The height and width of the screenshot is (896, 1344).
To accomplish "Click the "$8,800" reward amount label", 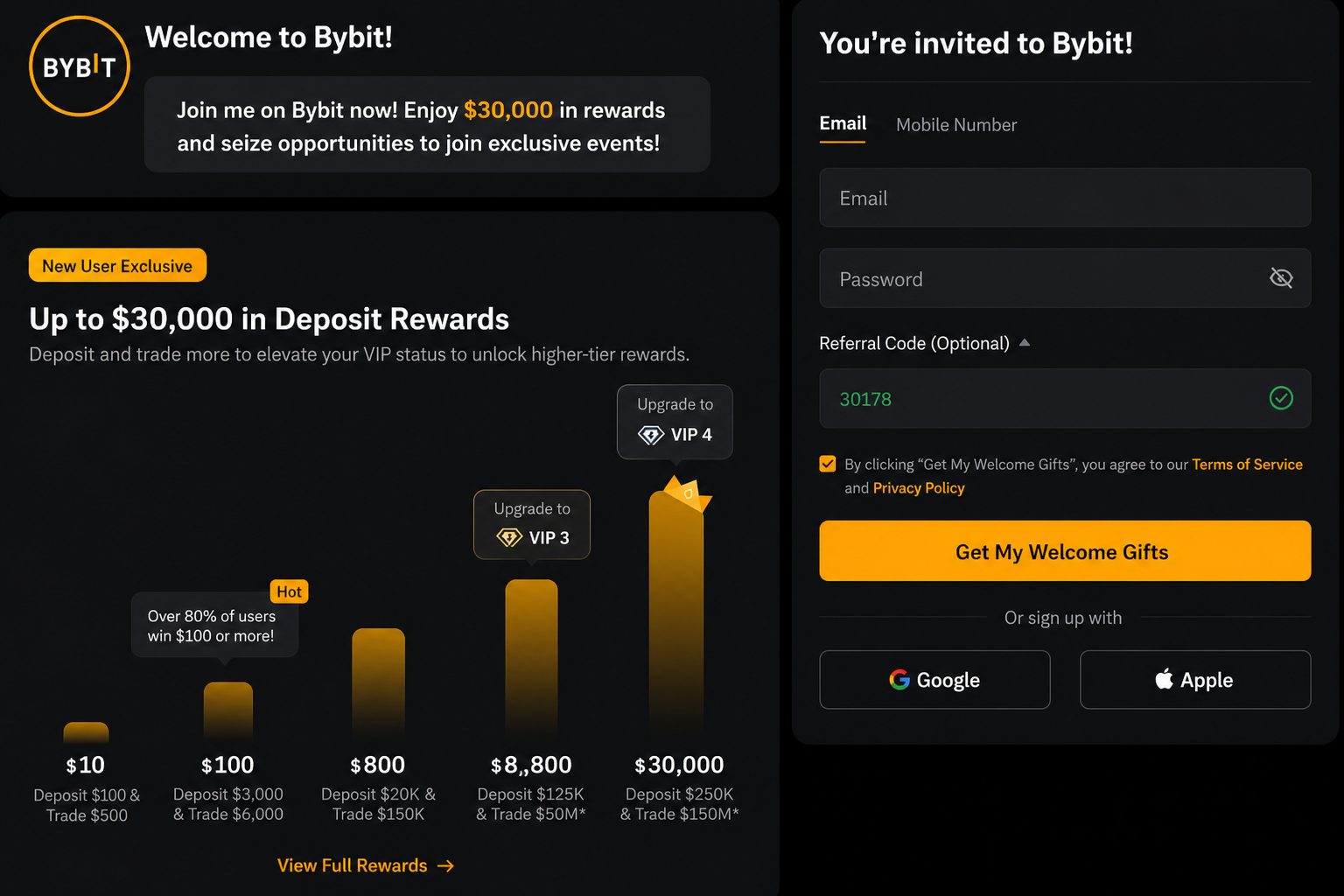I will click(x=531, y=766).
